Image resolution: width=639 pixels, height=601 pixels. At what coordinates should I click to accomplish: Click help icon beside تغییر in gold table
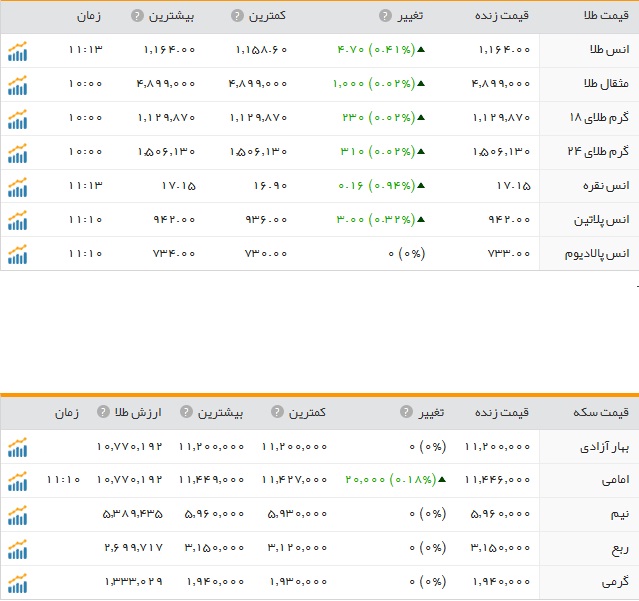coord(385,16)
